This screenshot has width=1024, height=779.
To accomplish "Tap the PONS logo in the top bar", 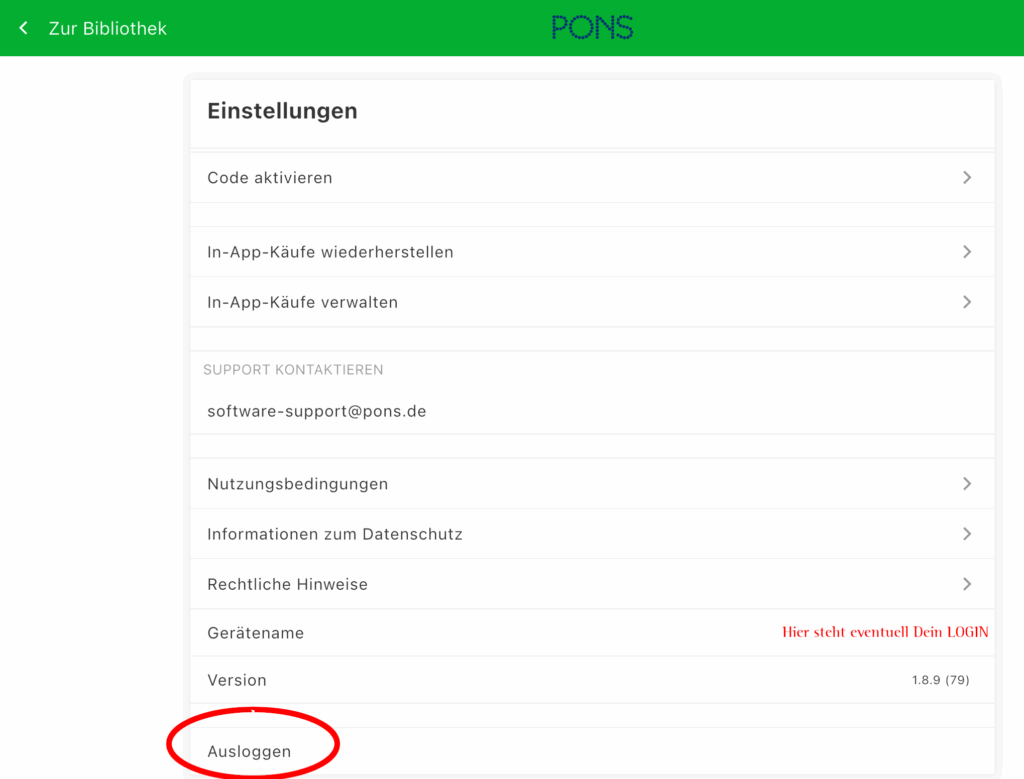I will click(x=592, y=28).
